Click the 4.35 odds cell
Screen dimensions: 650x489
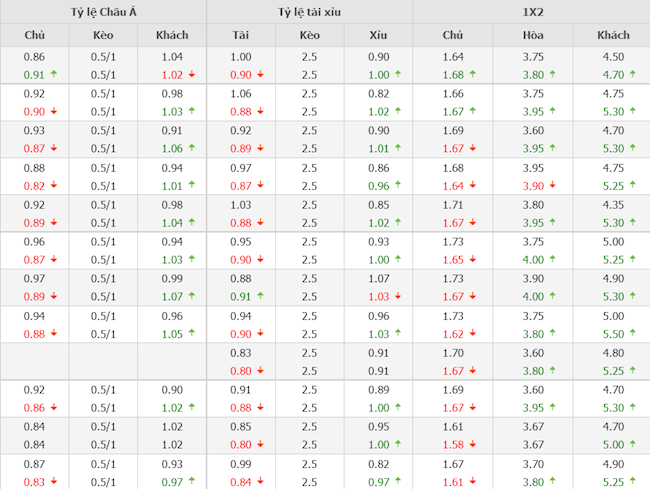[612, 205]
